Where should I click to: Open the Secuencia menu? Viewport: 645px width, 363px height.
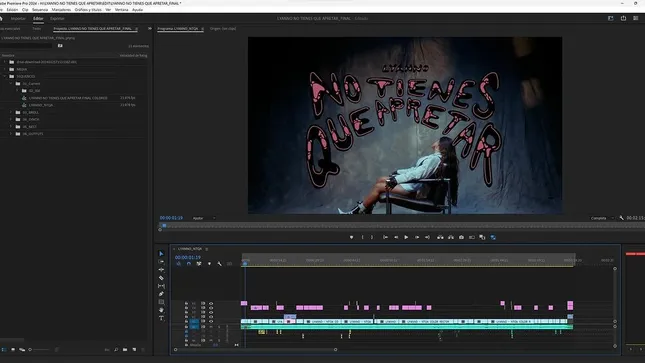coord(40,9)
